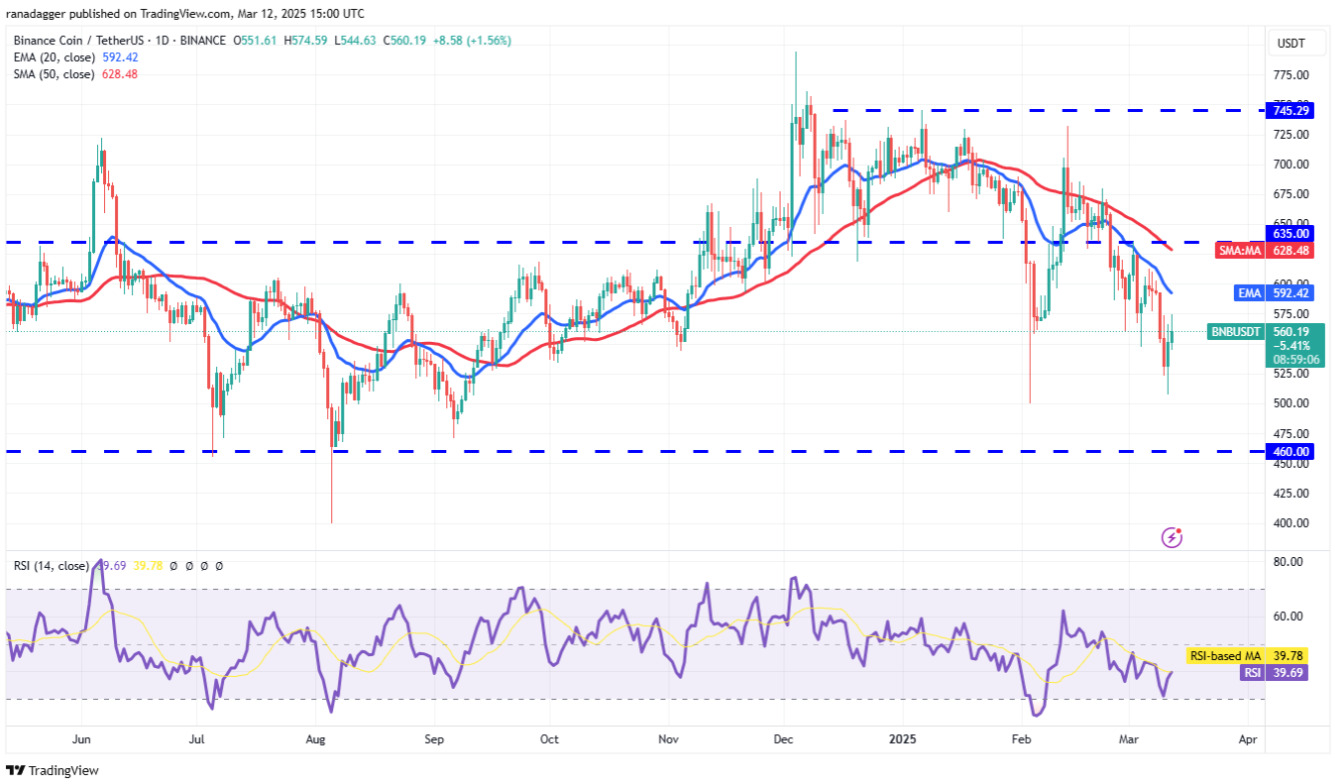Click the Dec label on time axis
Screen dimensions: 1335x784
point(784,741)
